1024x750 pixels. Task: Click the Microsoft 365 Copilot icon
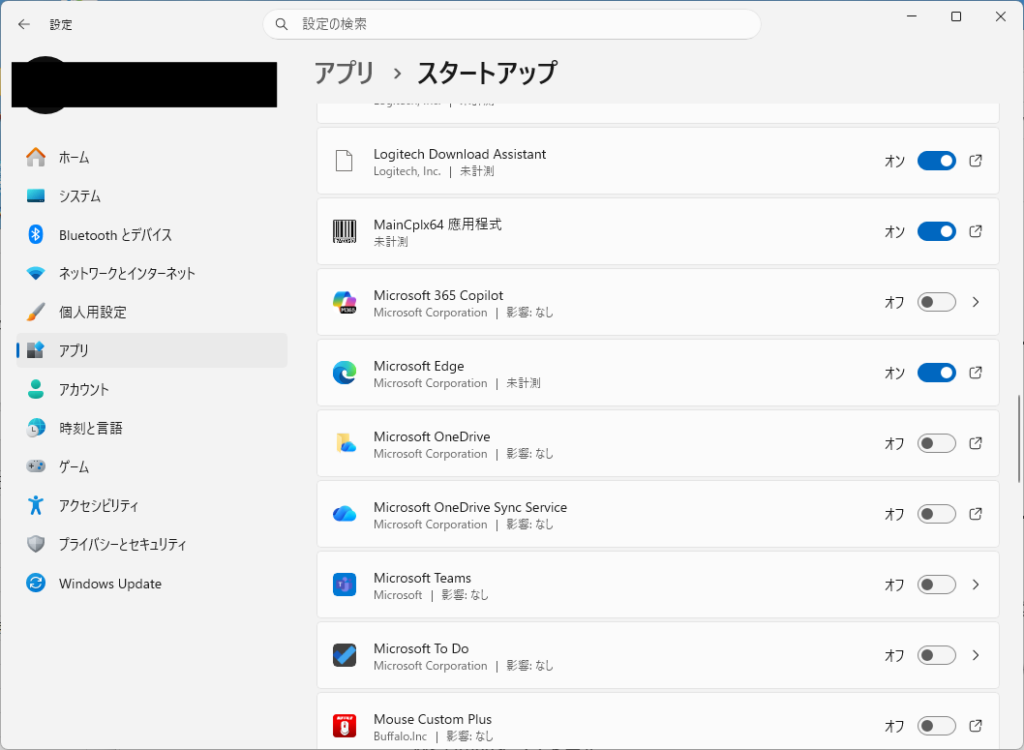coord(344,302)
